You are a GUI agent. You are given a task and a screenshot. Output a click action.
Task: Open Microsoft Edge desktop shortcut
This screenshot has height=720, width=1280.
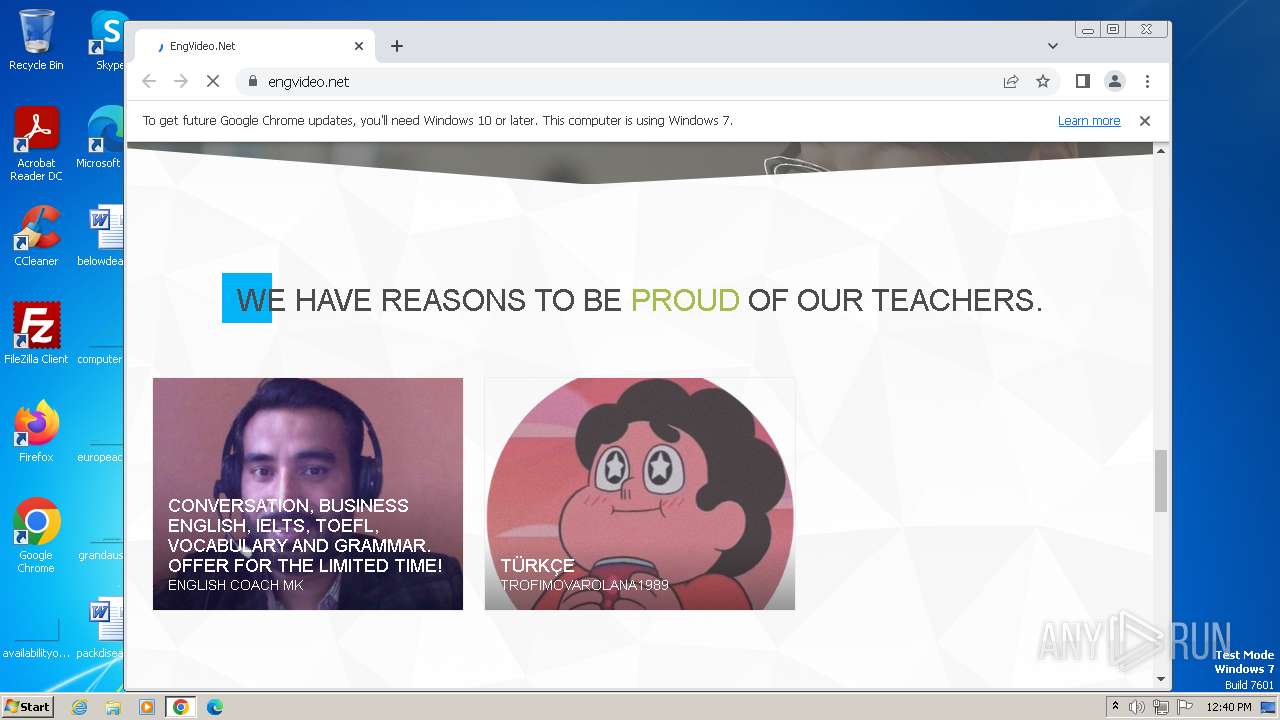coord(101,138)
